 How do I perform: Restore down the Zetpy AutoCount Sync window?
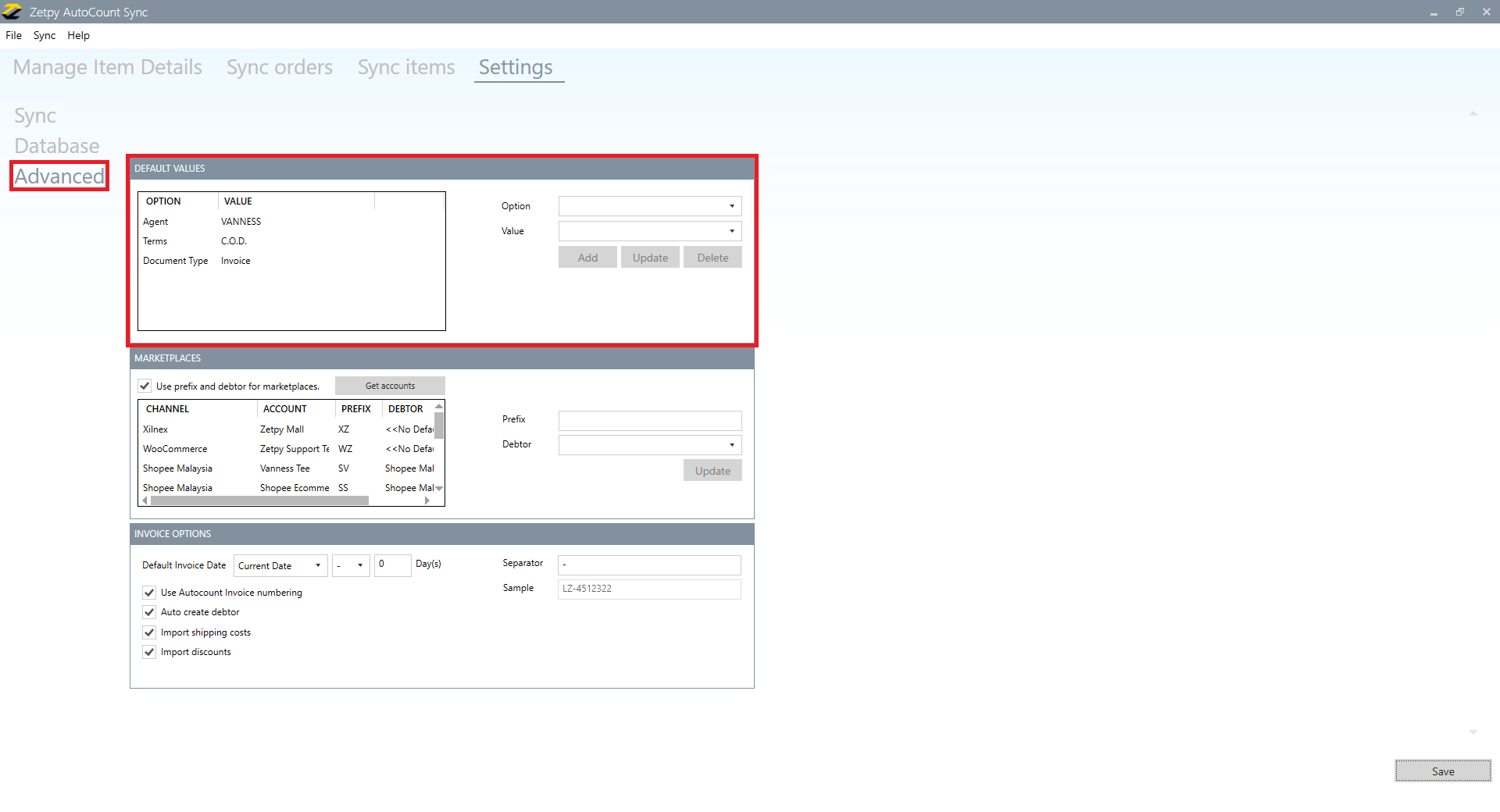pos(1459,12)
